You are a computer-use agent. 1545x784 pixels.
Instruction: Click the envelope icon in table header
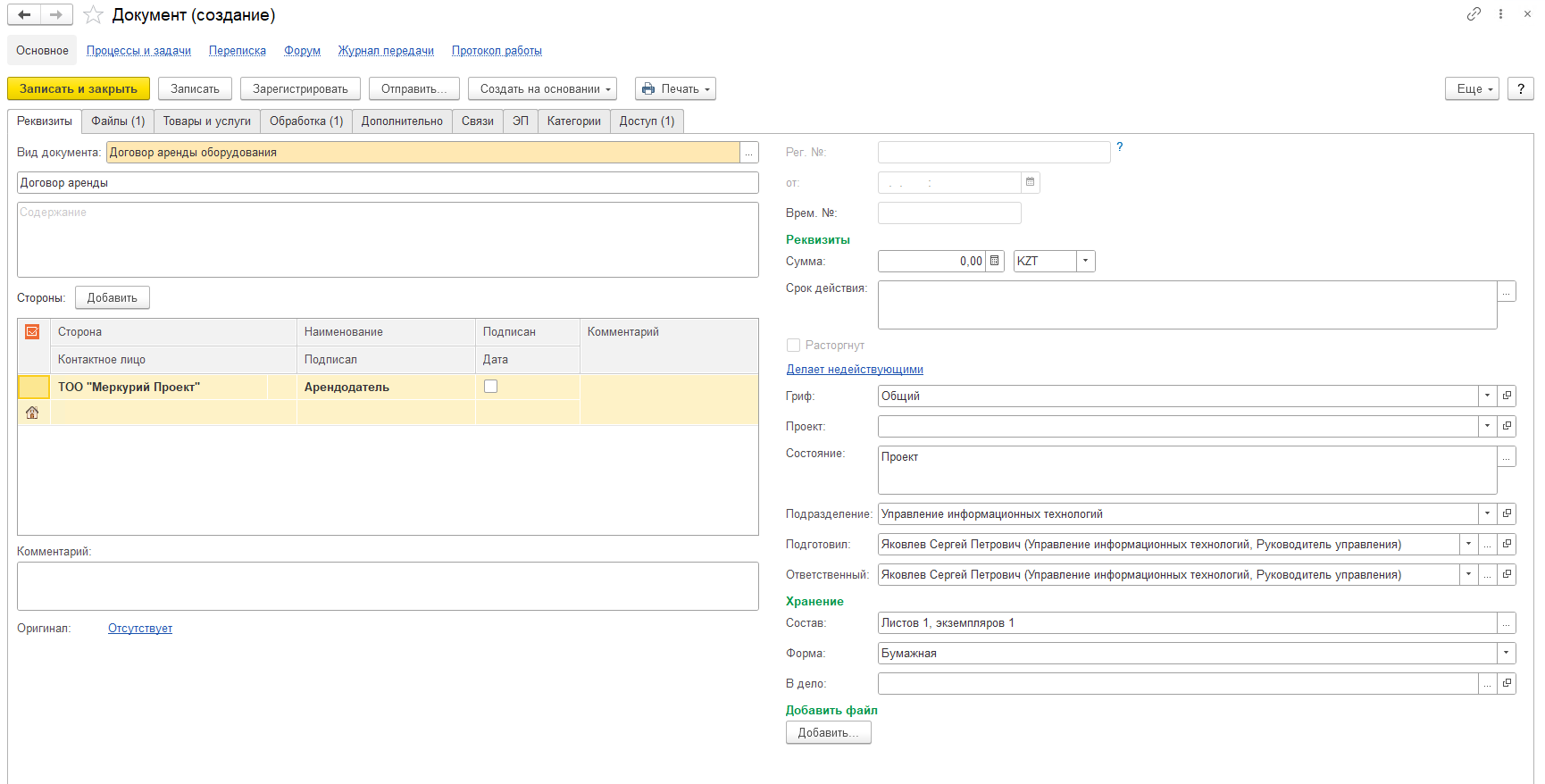point(32,332)
